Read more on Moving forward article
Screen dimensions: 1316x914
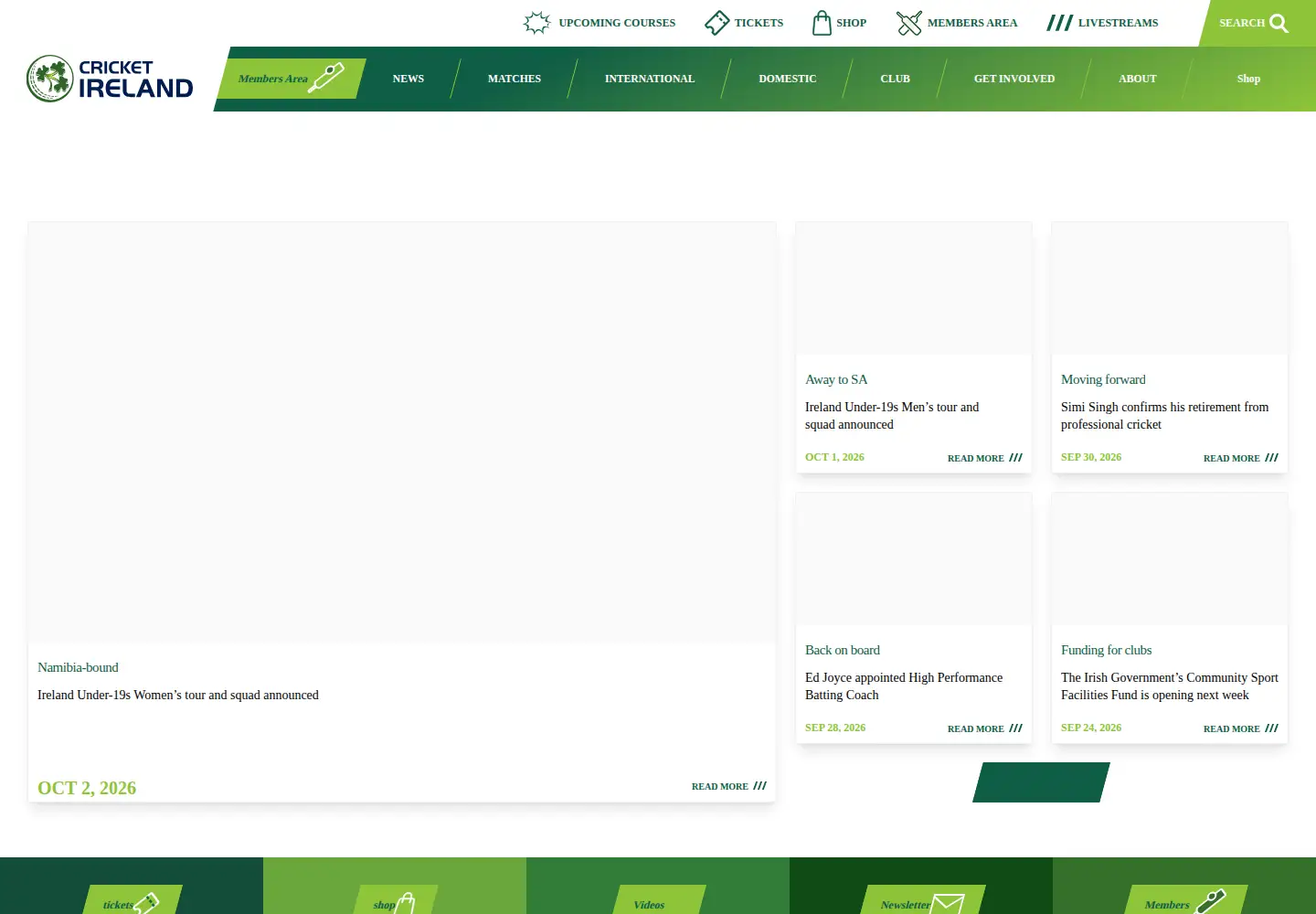click(x=1240, y=458)
